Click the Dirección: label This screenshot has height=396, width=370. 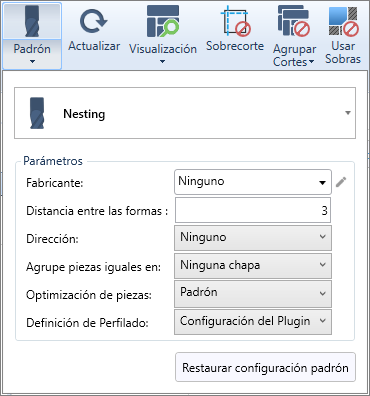pyautogui.click(x=52, y=239)
